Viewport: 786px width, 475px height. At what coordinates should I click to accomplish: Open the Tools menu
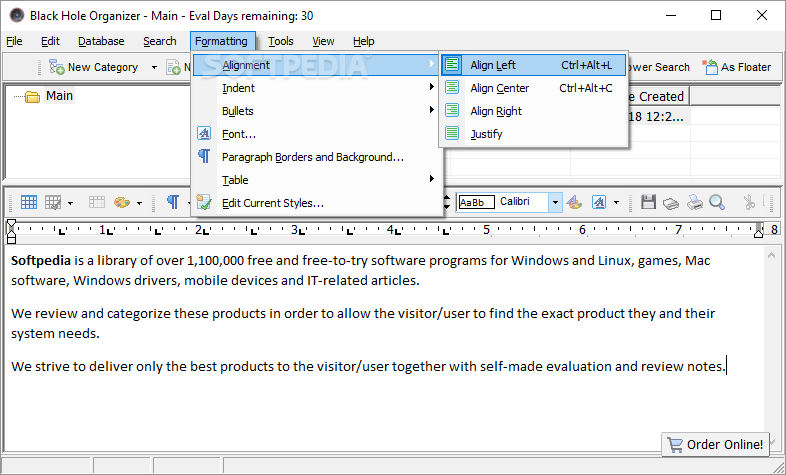coord(280,41)
